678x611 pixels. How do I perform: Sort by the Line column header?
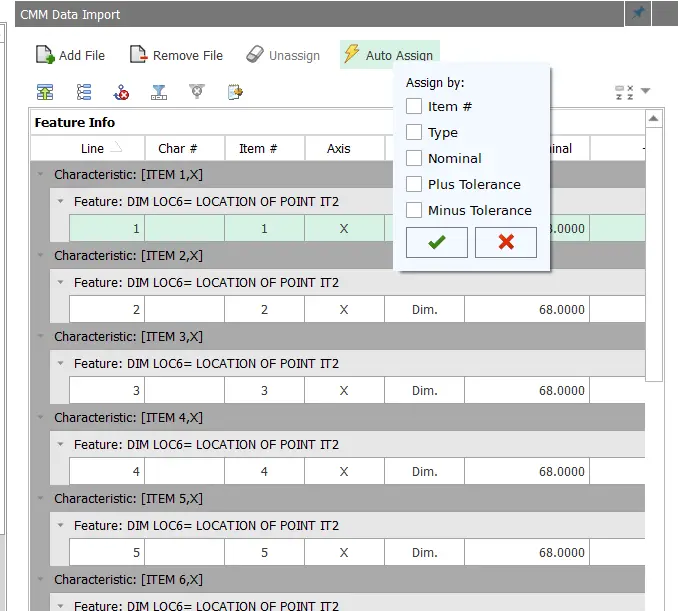(91, 148)
